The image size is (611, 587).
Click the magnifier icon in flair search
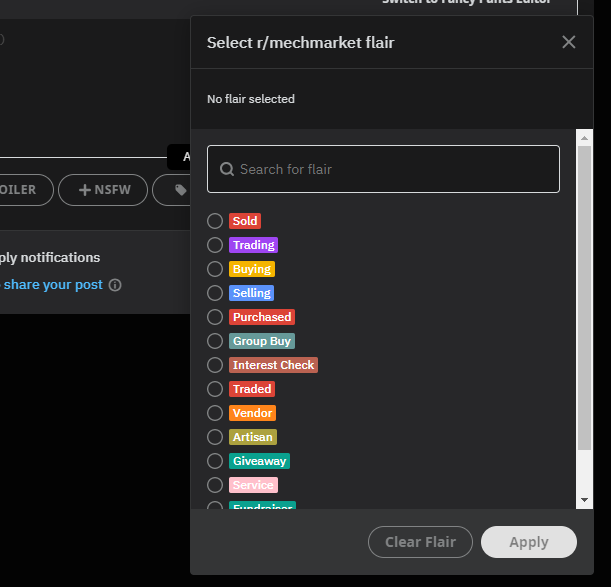(x=227, y=169)
